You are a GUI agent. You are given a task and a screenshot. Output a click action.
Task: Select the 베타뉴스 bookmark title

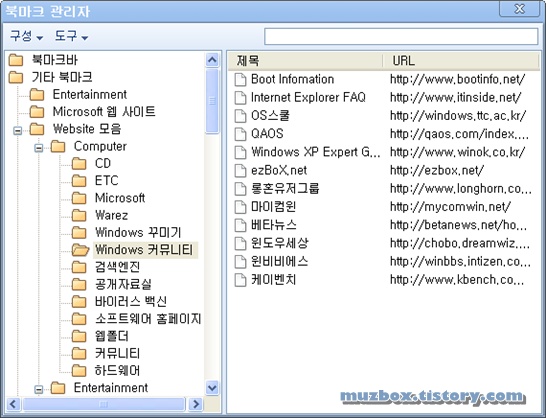tap(274, 225)
